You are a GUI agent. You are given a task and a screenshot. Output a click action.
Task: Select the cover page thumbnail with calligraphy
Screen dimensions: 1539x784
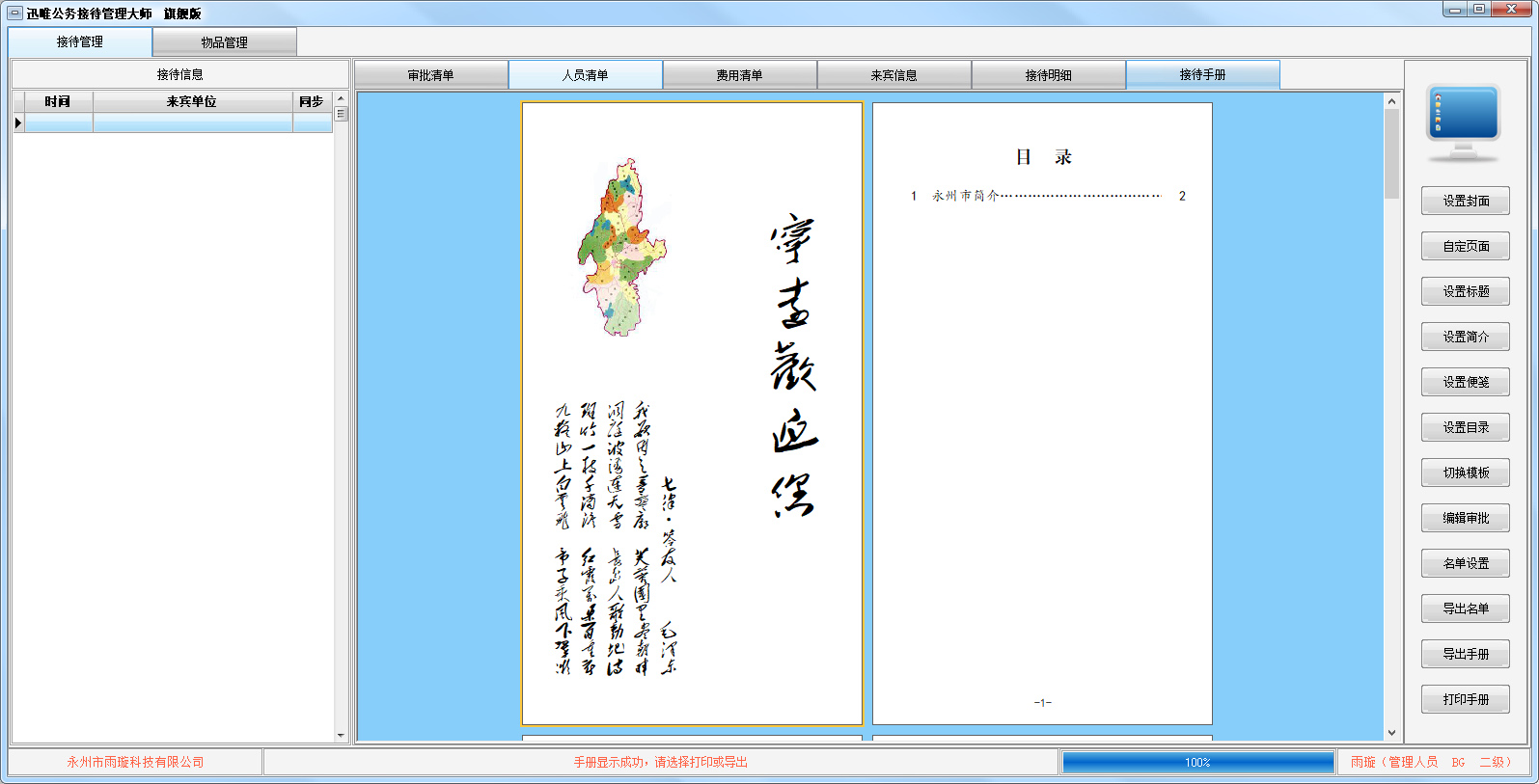click(692, 413)
